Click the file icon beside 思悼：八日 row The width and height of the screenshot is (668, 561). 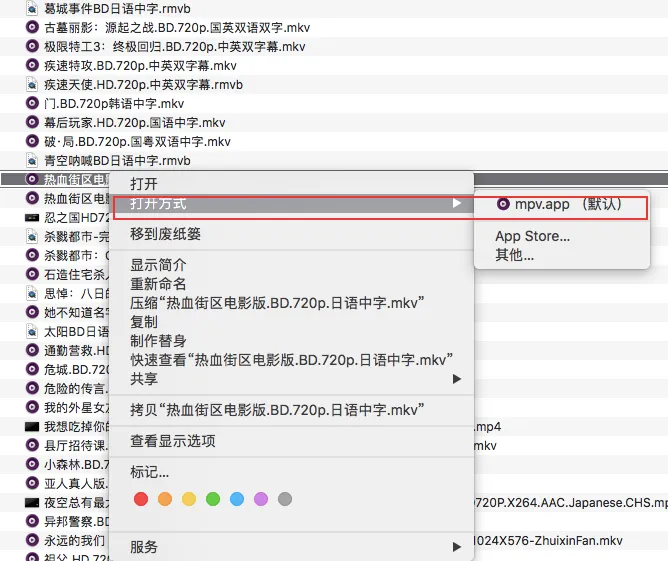(x=32, y=293)
